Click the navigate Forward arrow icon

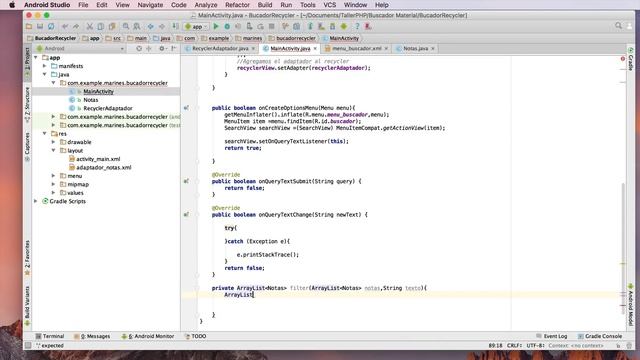[162, 27]
